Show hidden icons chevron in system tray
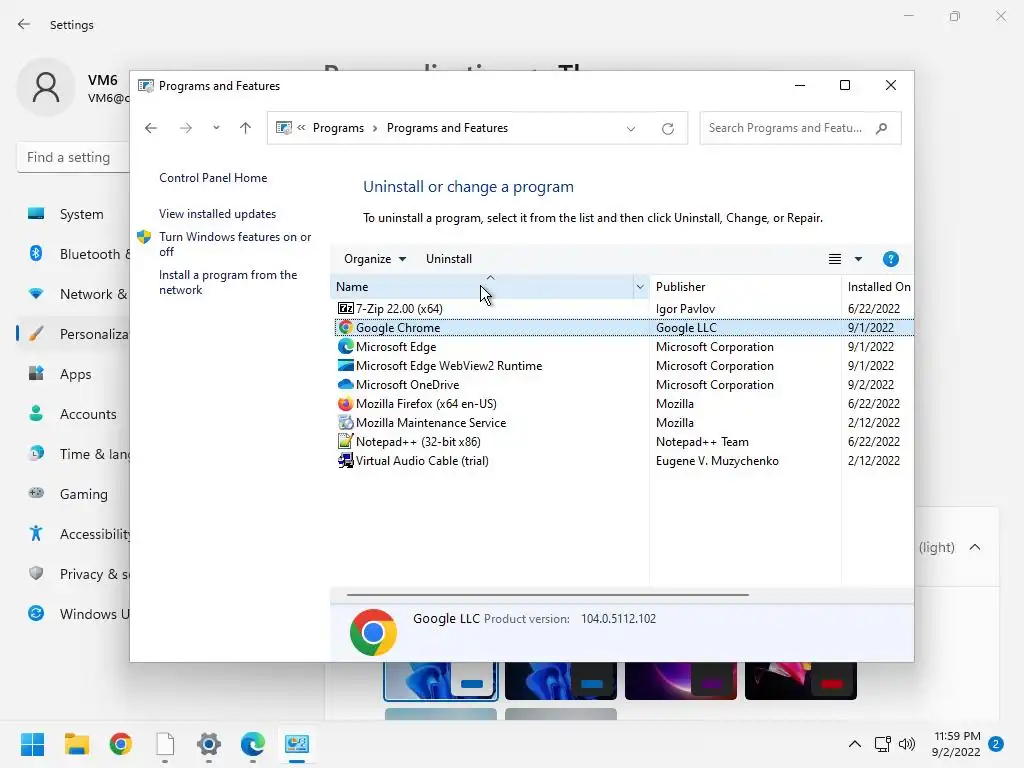 pos(854,743)
